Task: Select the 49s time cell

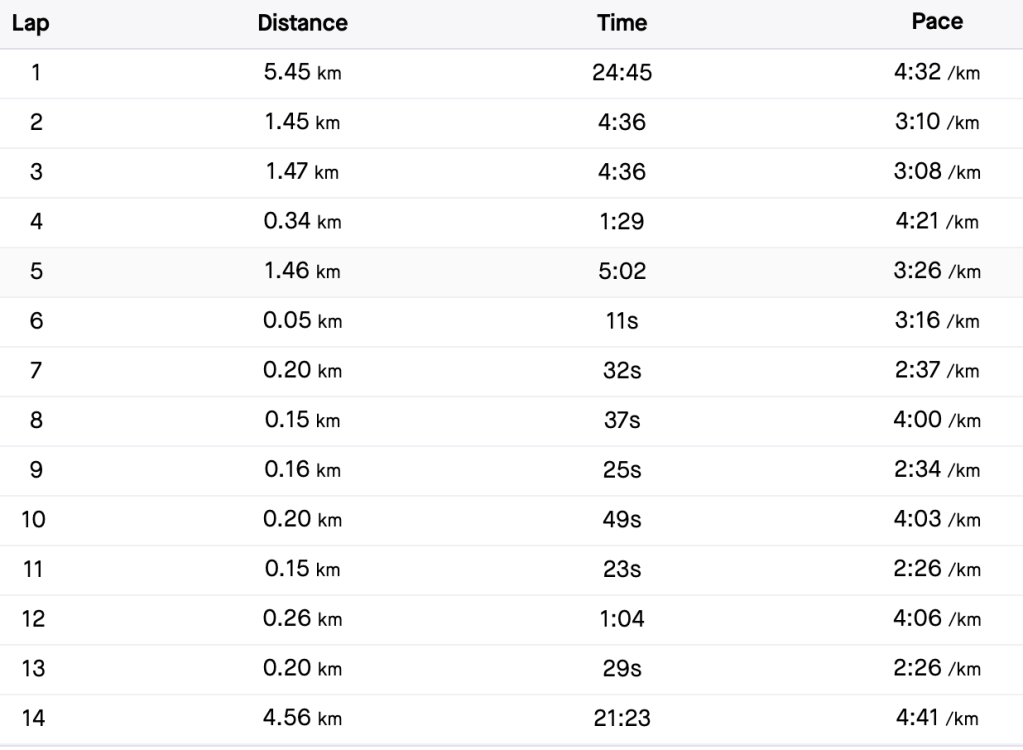Action: click(620, 520)
